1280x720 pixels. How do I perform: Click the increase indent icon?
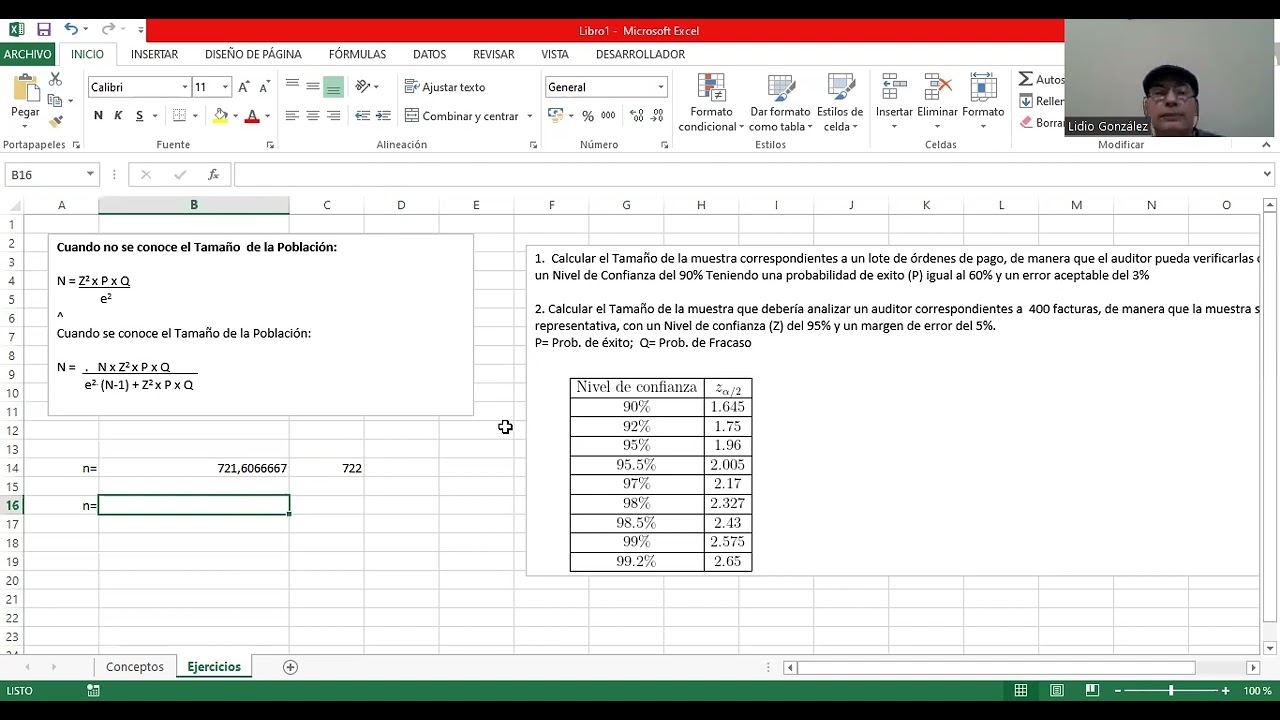383,116
